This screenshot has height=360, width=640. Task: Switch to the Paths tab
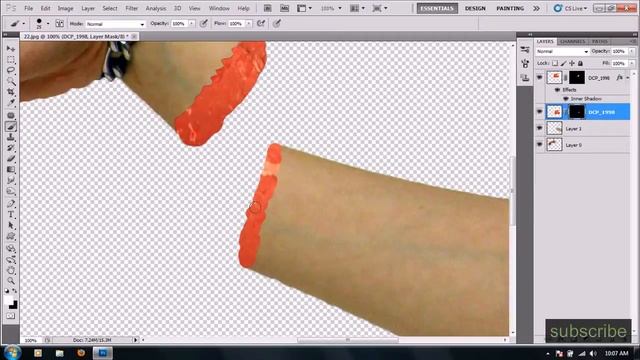(x=600, y=42)
